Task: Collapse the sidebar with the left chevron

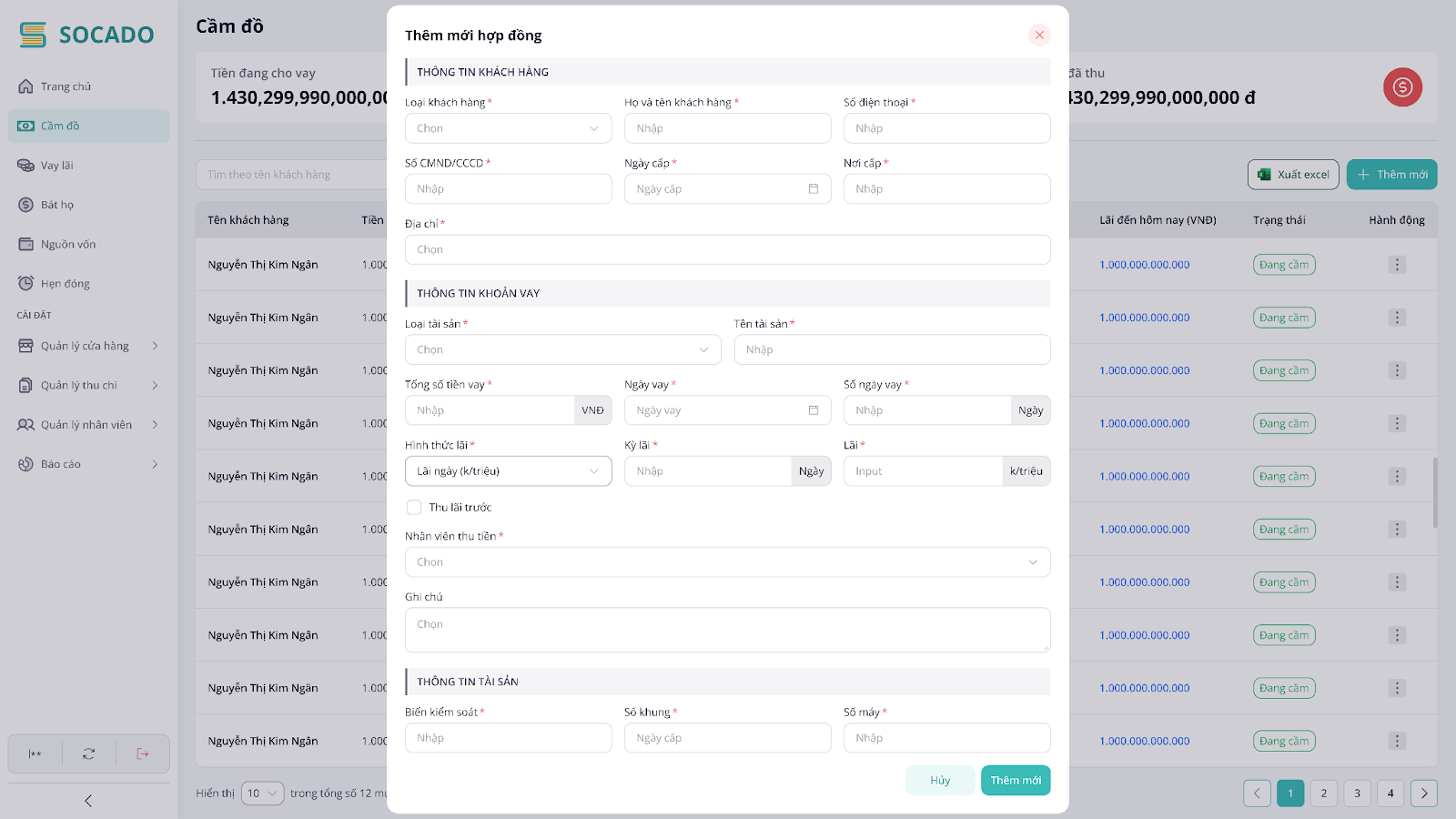Action: 88,801
